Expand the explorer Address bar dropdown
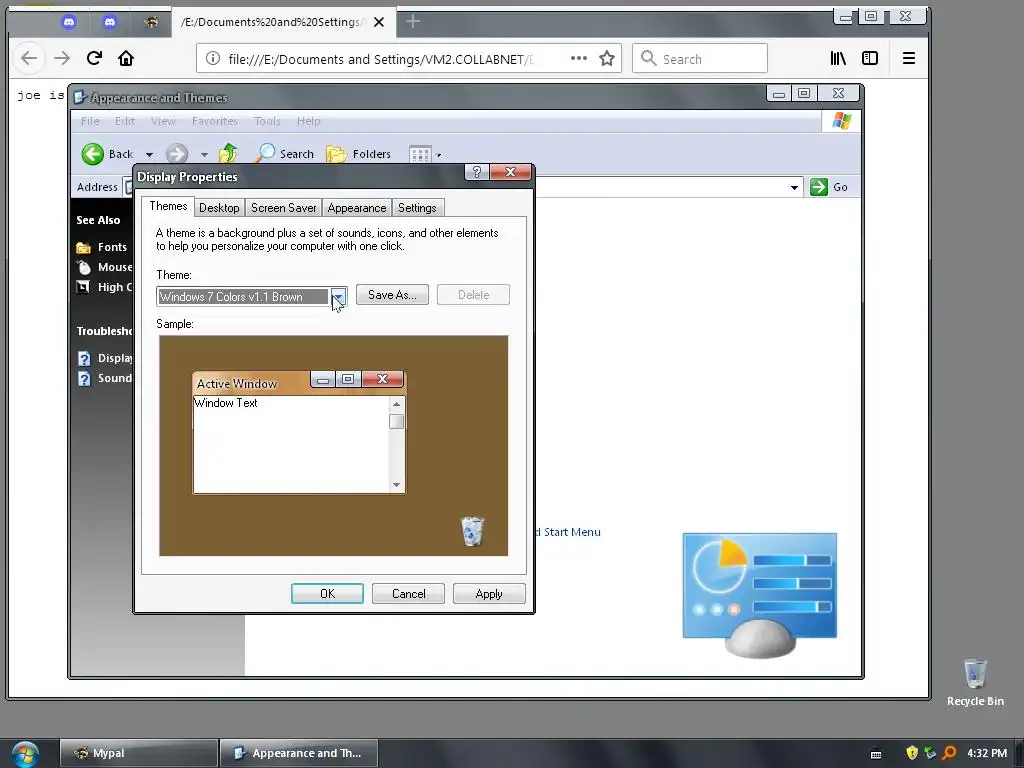Image resolution: width=1024 pixels, height=768 pixels. (x=794, y=187)
